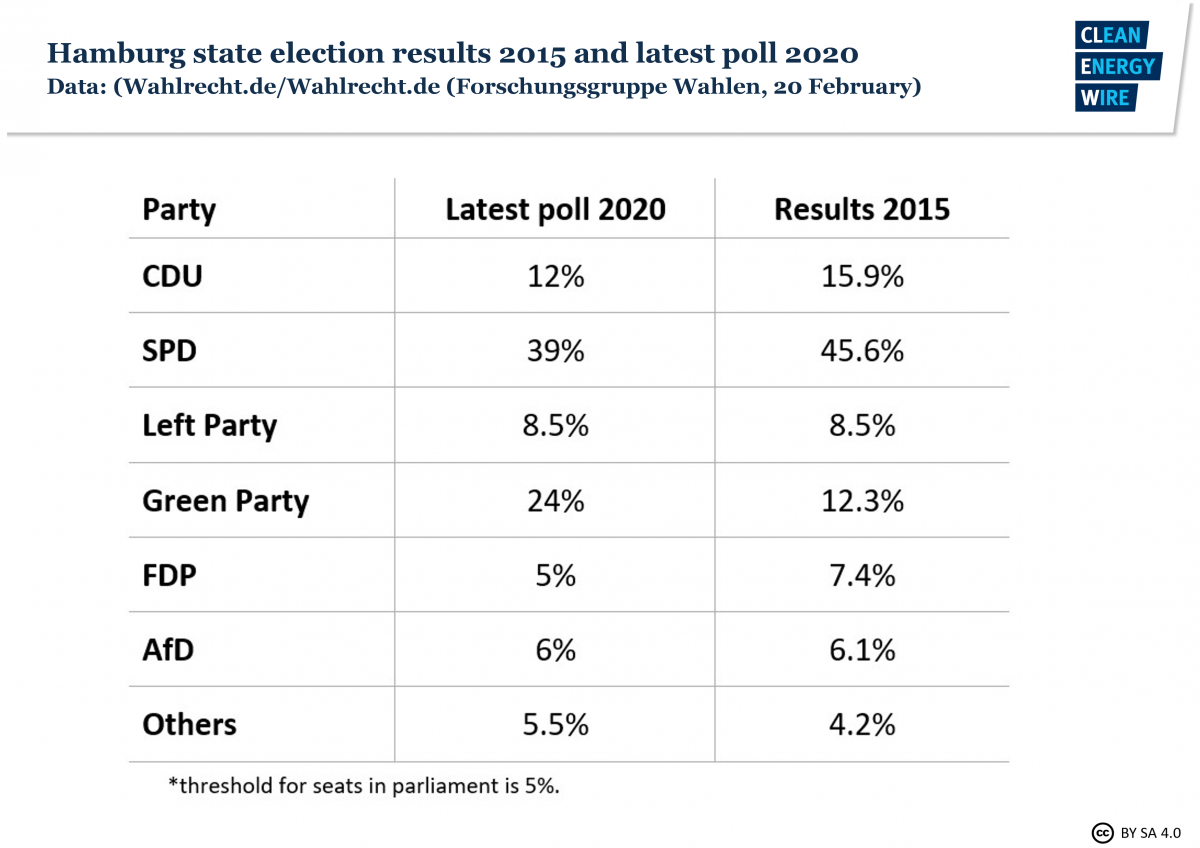Click the Wahlrecht.de data source subtitle

coord(484,87)
